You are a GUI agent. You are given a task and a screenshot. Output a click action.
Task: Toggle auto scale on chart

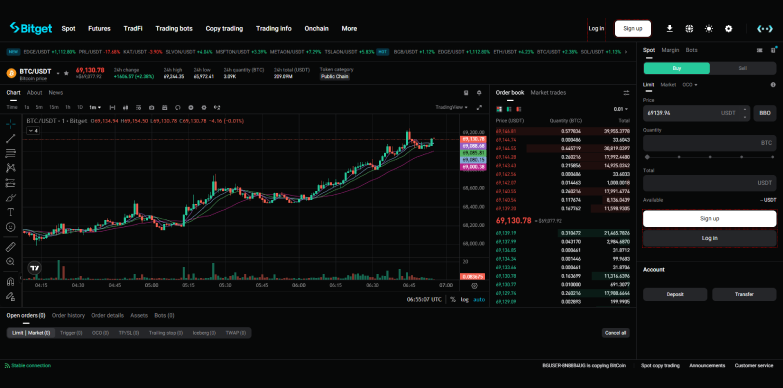(x=479, y=299)
